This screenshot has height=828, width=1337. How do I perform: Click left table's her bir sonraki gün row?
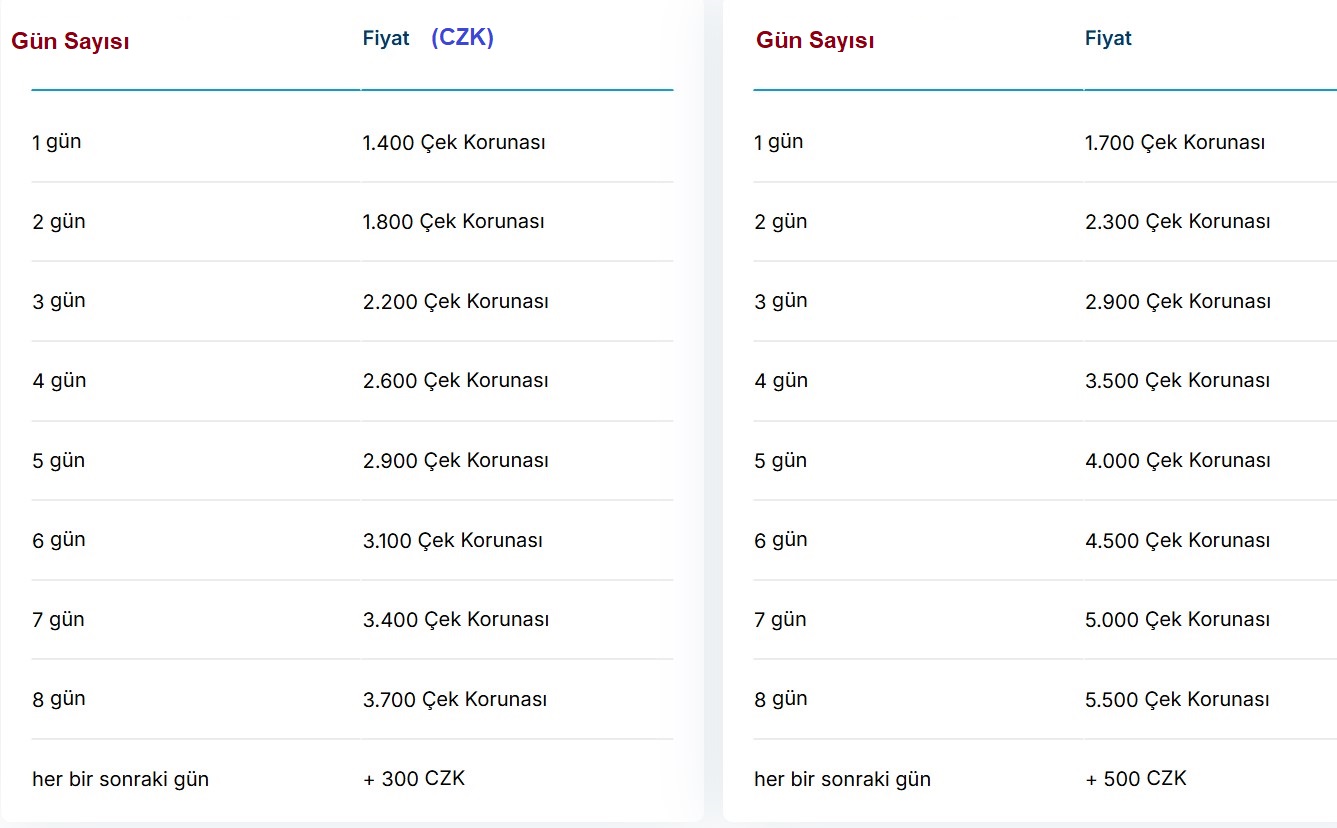tap(120, 779)
